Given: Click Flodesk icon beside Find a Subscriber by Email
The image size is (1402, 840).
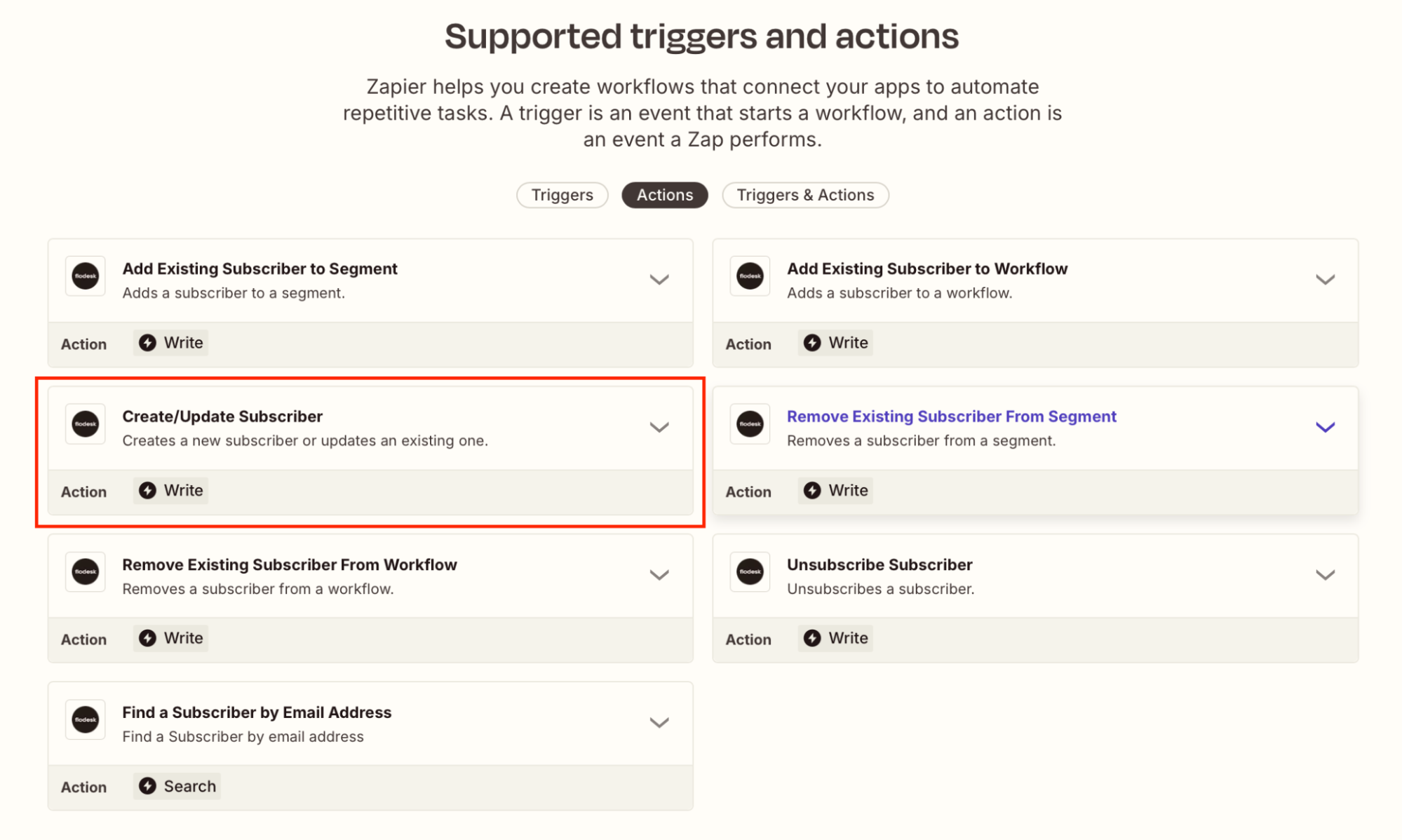Looking at the screenshot, I should pos(86,720).
